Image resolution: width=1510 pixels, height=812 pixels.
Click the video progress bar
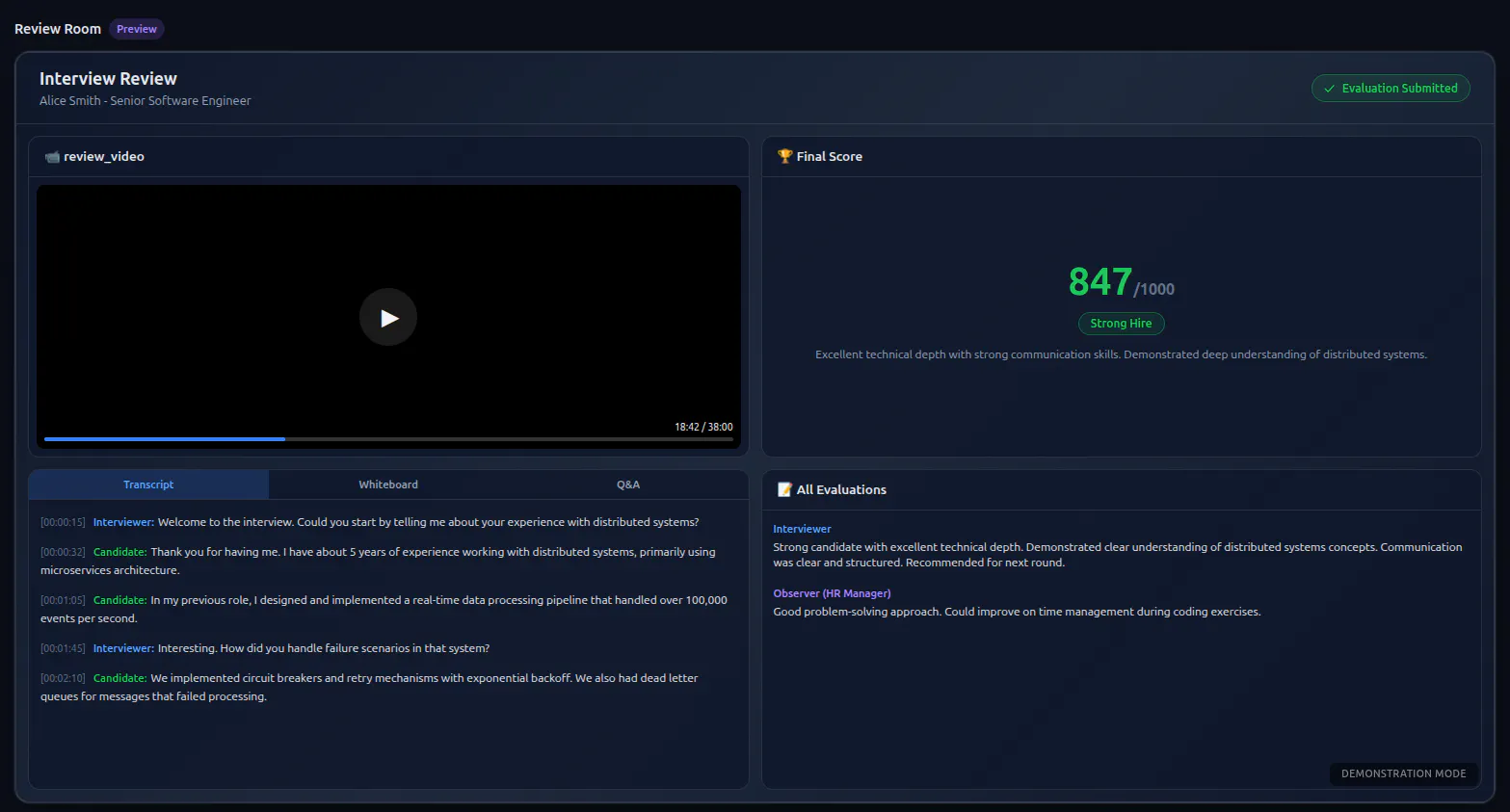(388, 439)
